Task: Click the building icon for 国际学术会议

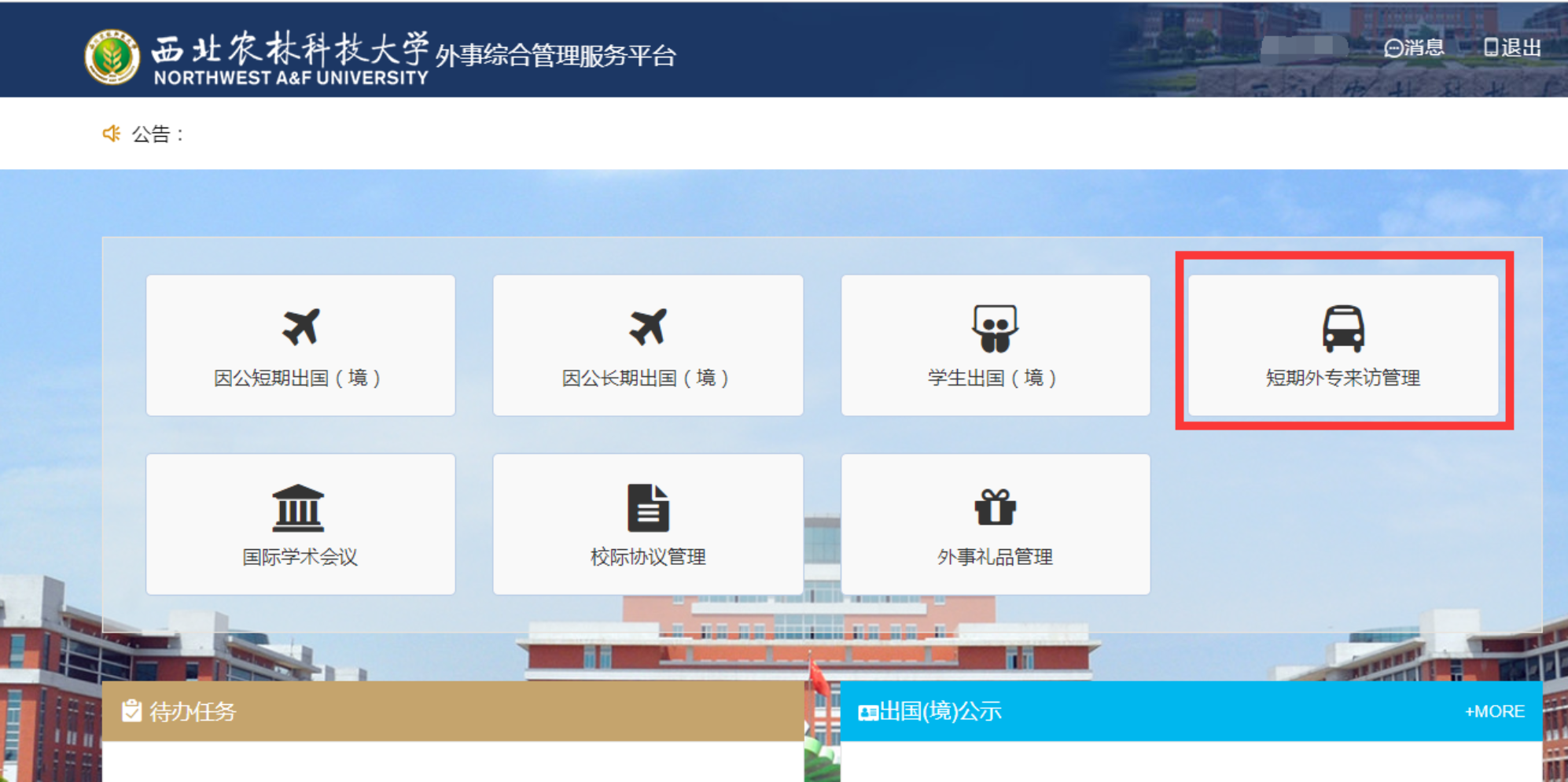Action: (298, 507)
